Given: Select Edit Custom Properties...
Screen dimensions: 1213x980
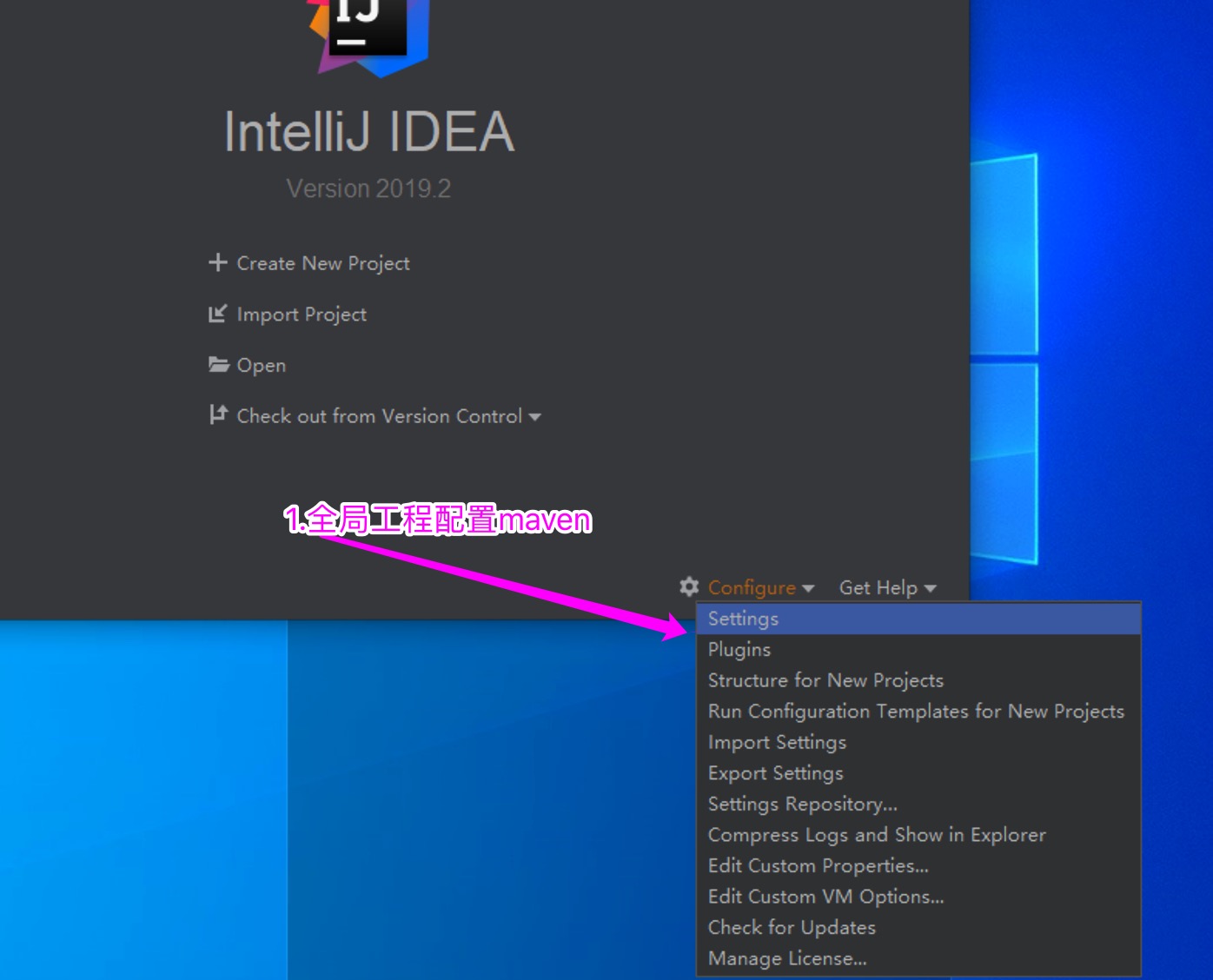Looking at the screenshot, I should (918, 865).
